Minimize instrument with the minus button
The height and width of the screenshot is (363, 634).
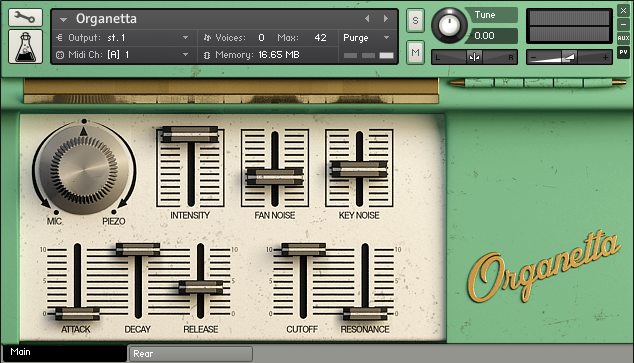(x=623, y=24)
